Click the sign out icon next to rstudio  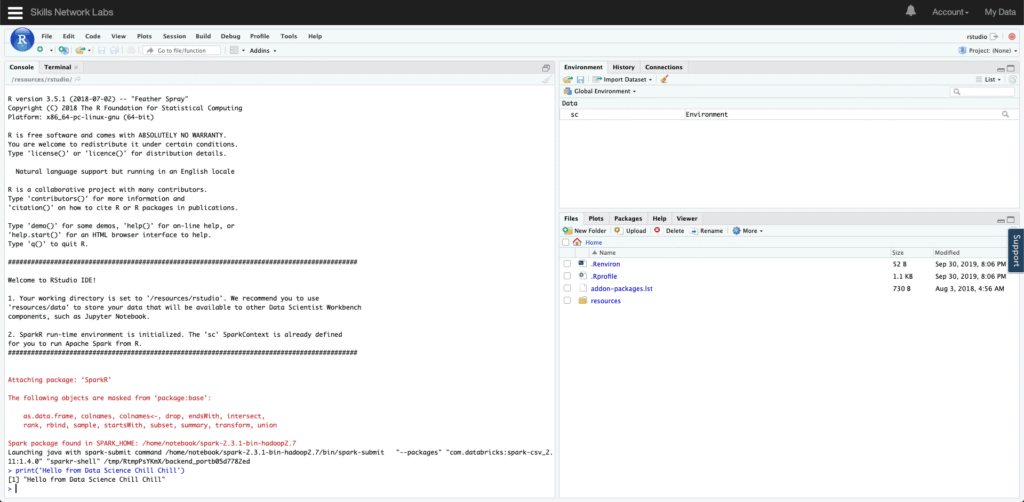(994, 37)
